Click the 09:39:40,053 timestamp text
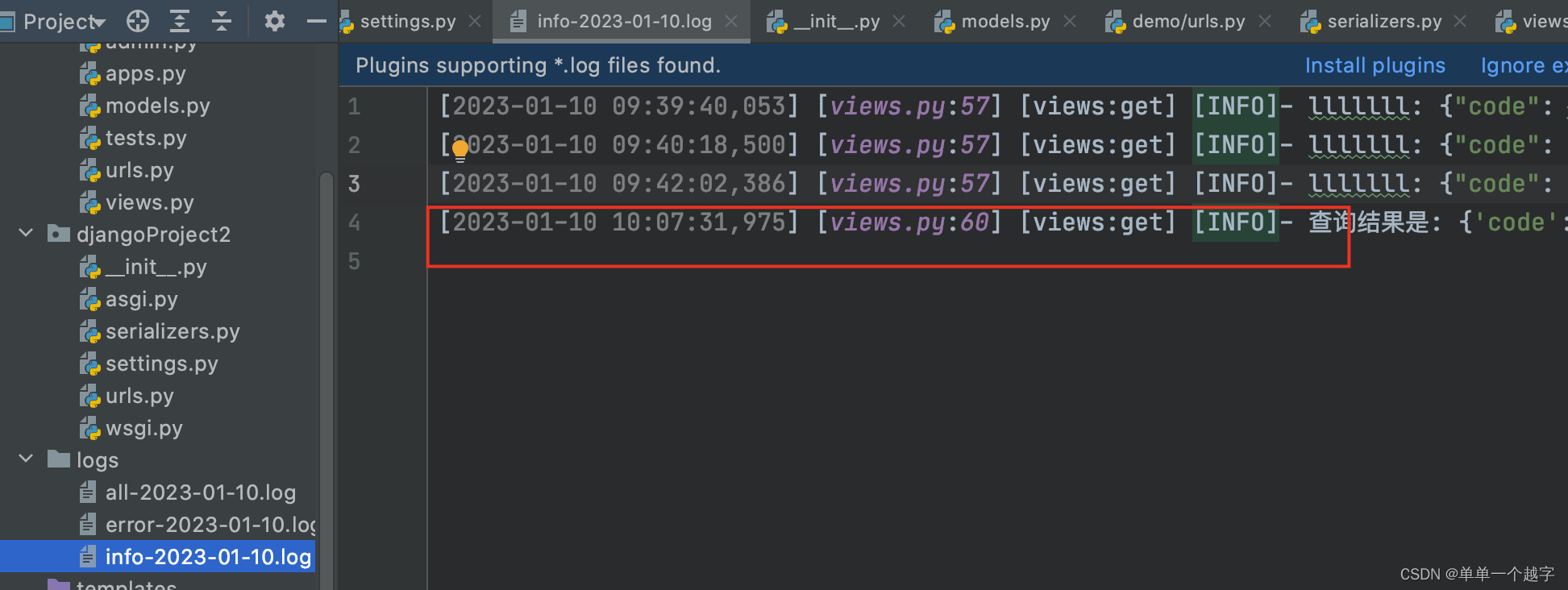The height and width of the screenshot is (590, 1568). (698, 106)
